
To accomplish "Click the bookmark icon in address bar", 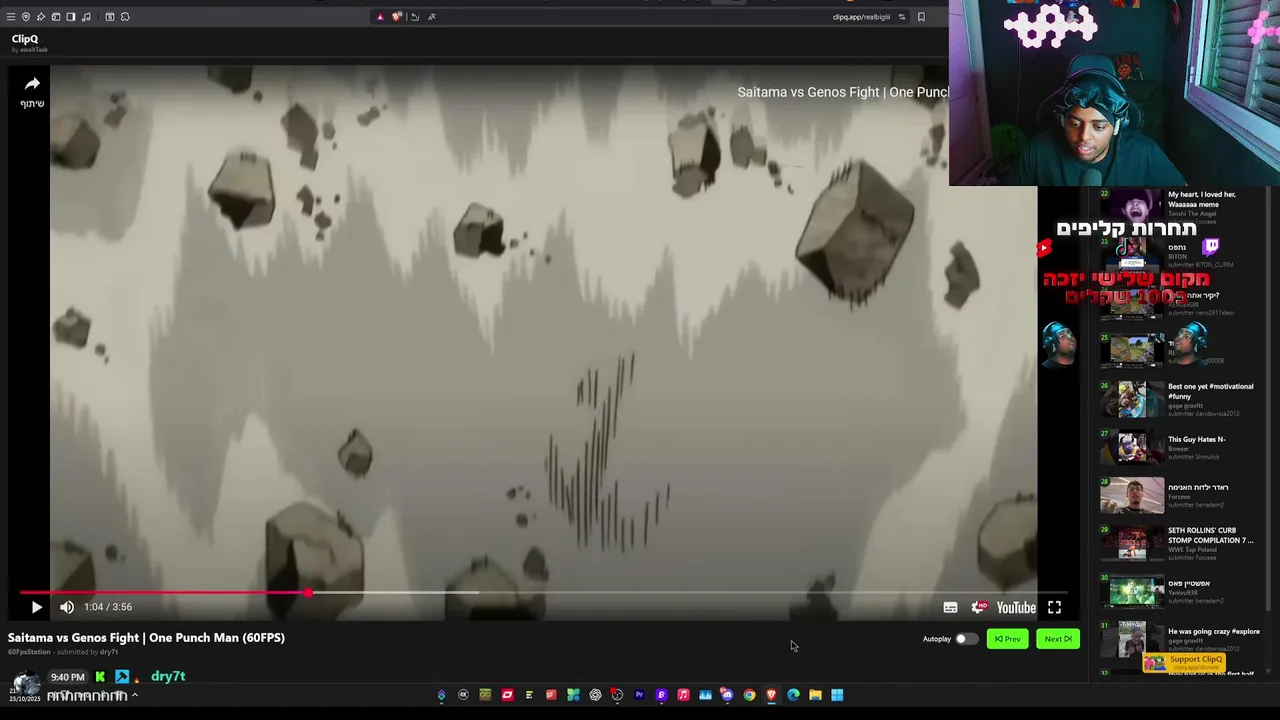I will tap(921, 17).
